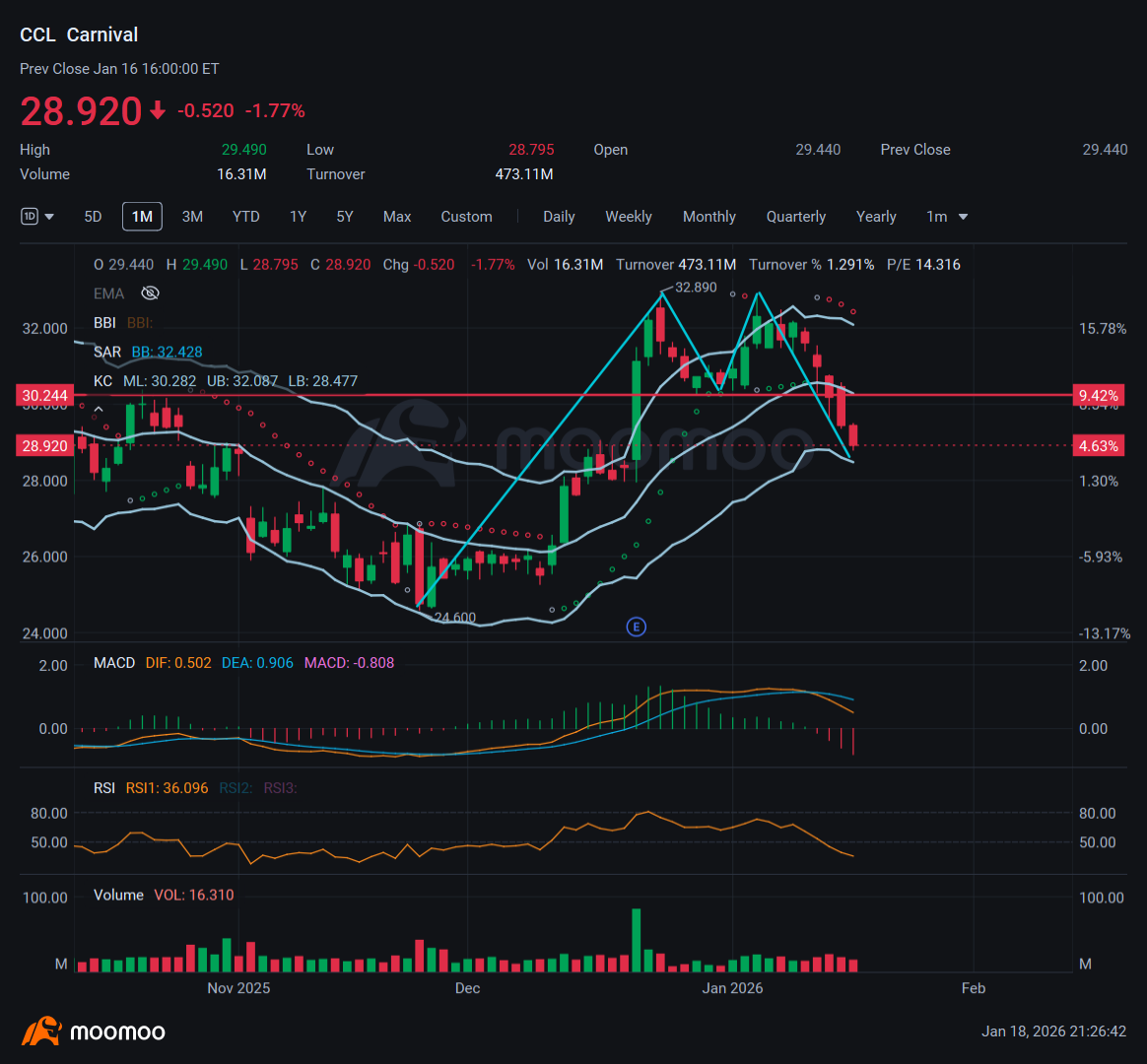This screenshot has height=1064, width=1147.
Task: Click the Volume indicator label
Action: [118, 896]
